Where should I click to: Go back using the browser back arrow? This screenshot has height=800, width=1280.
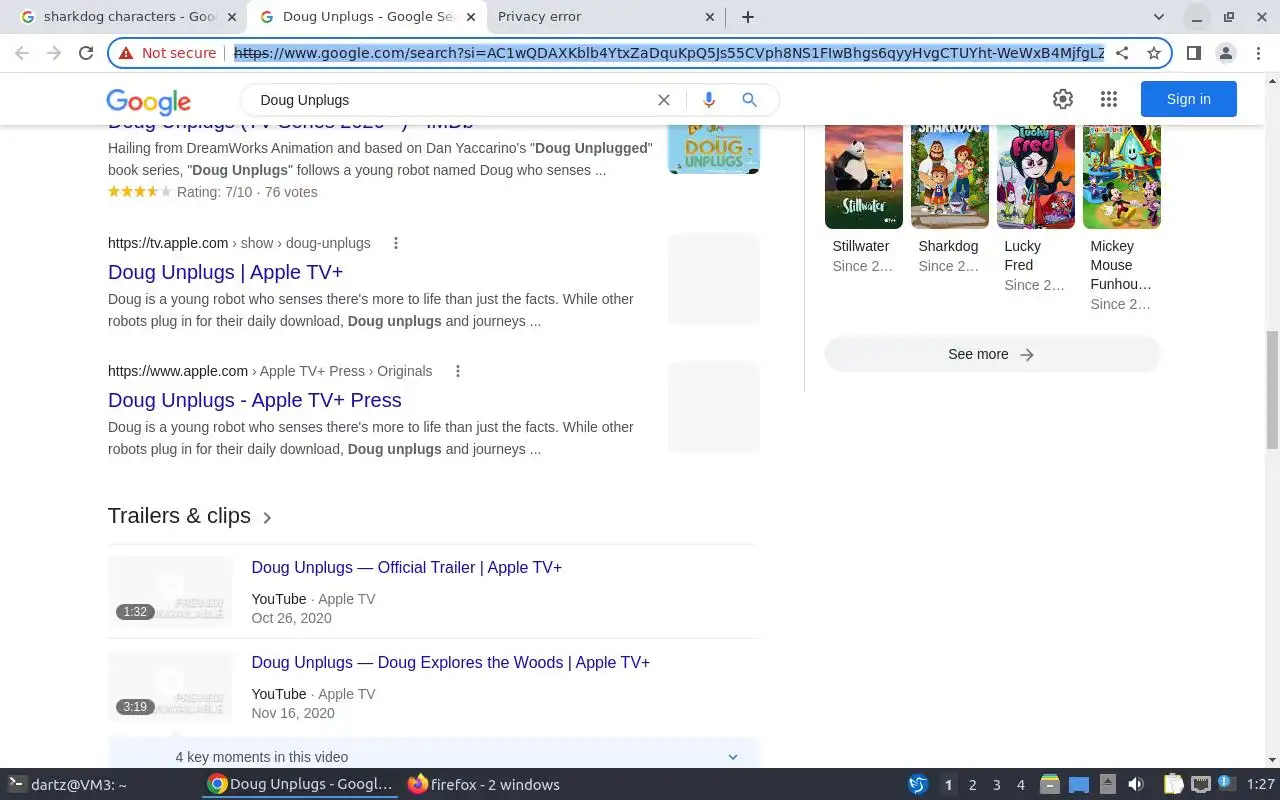pos(22,53)
